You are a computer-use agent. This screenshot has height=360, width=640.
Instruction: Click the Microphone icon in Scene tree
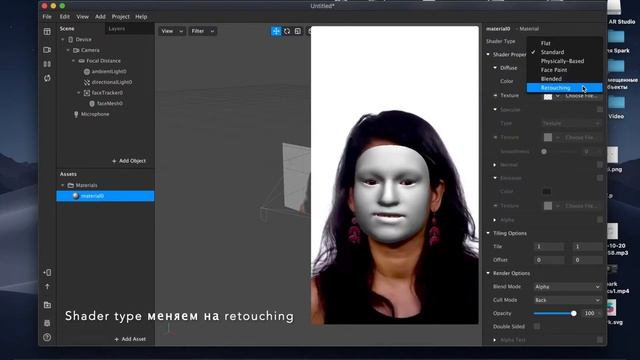point(76,114)
